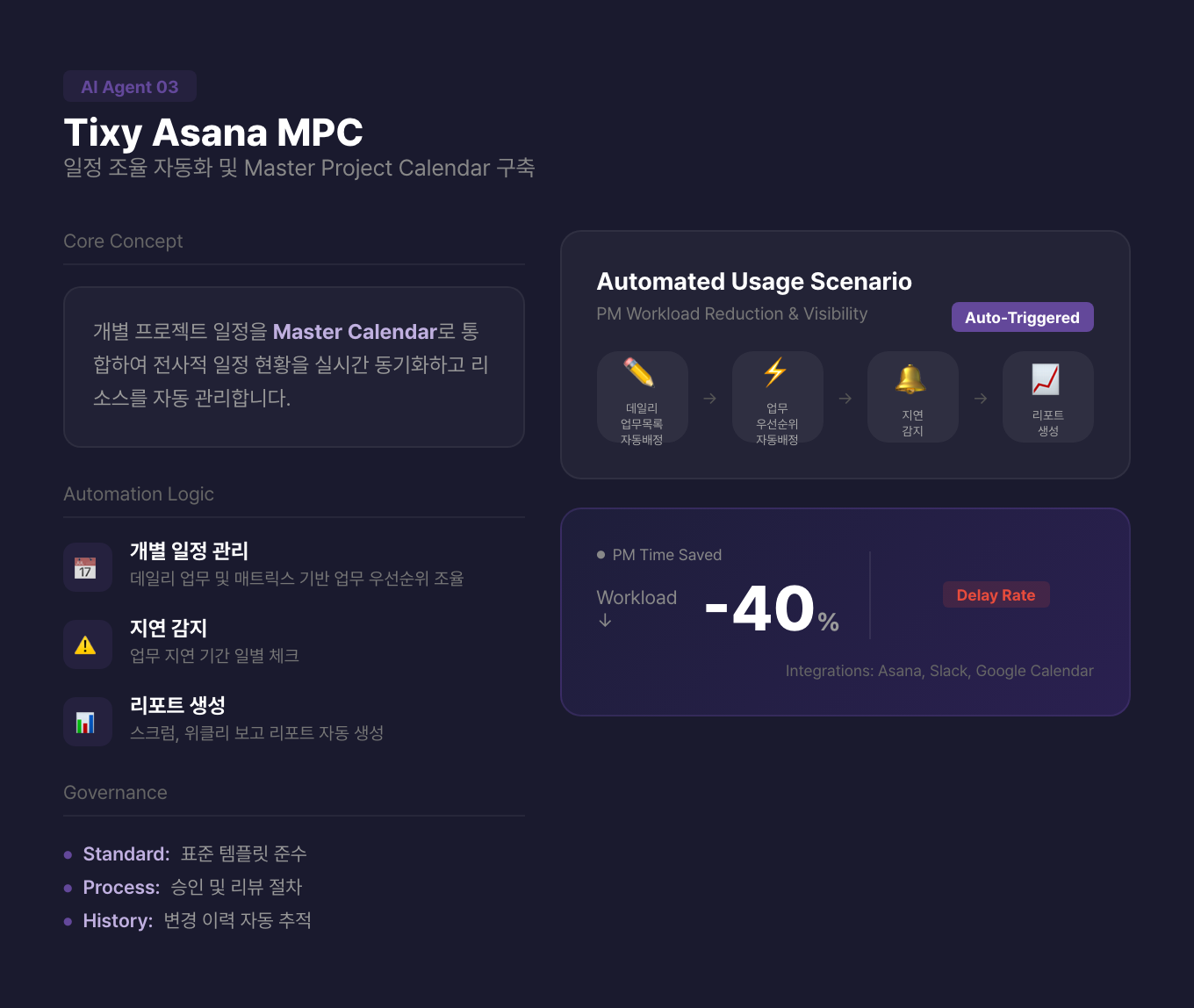Click the lightning bolt priority icon
The height and width of the screenshot is (1008, 1194).
775,373
